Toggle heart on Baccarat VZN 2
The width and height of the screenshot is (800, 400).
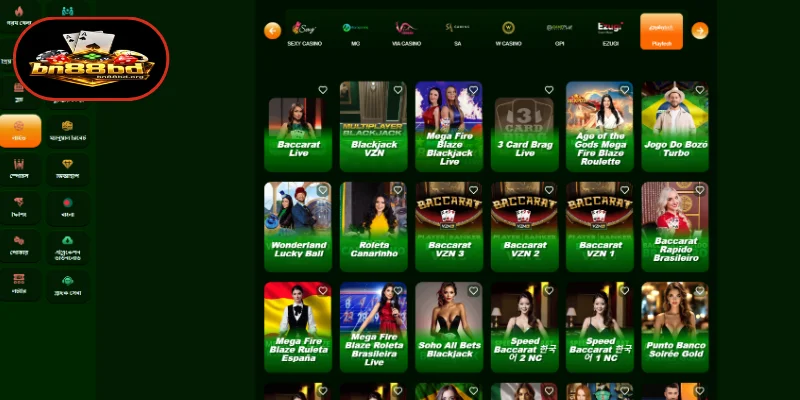549,190
